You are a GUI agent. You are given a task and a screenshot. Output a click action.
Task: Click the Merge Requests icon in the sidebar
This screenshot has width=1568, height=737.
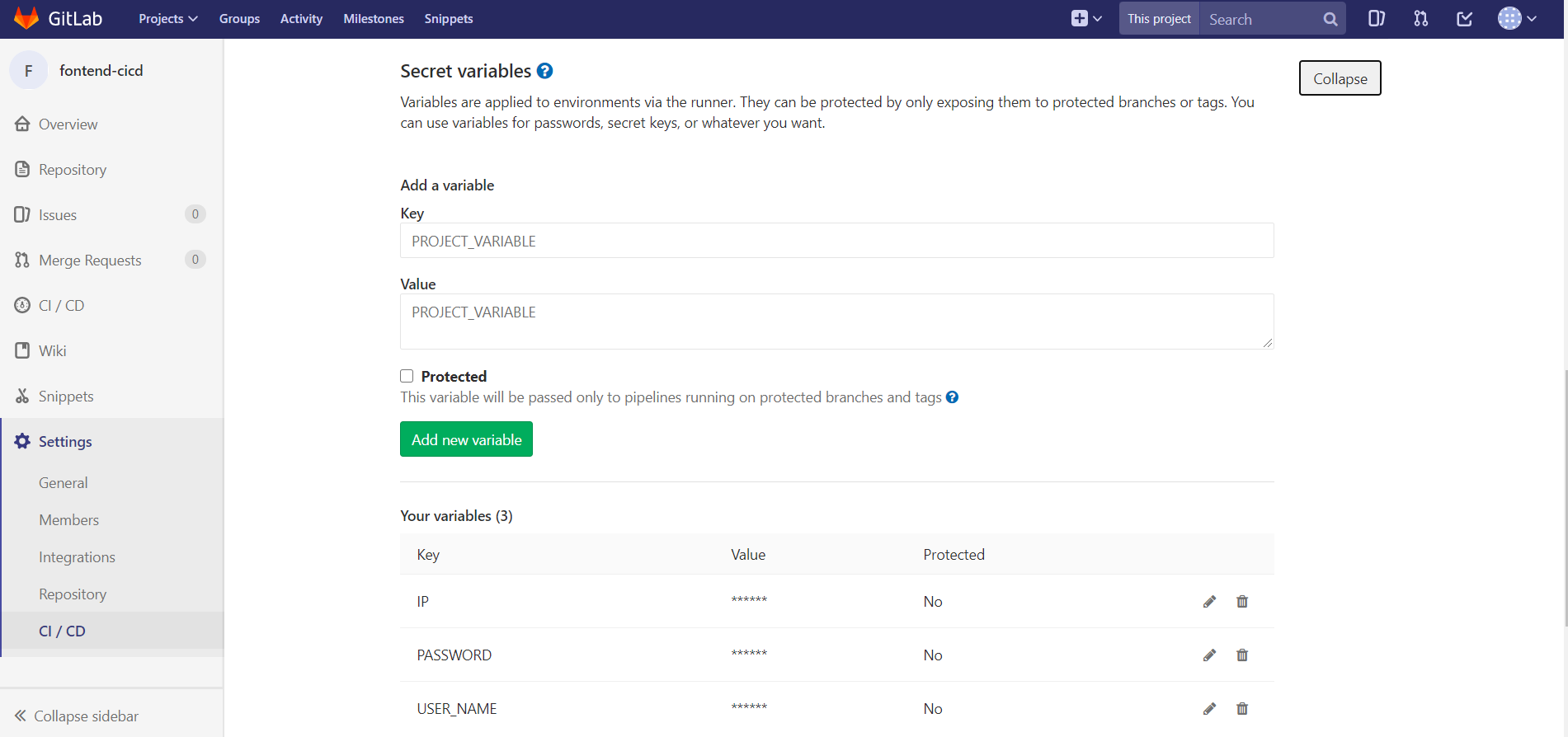tap(22, 260)
